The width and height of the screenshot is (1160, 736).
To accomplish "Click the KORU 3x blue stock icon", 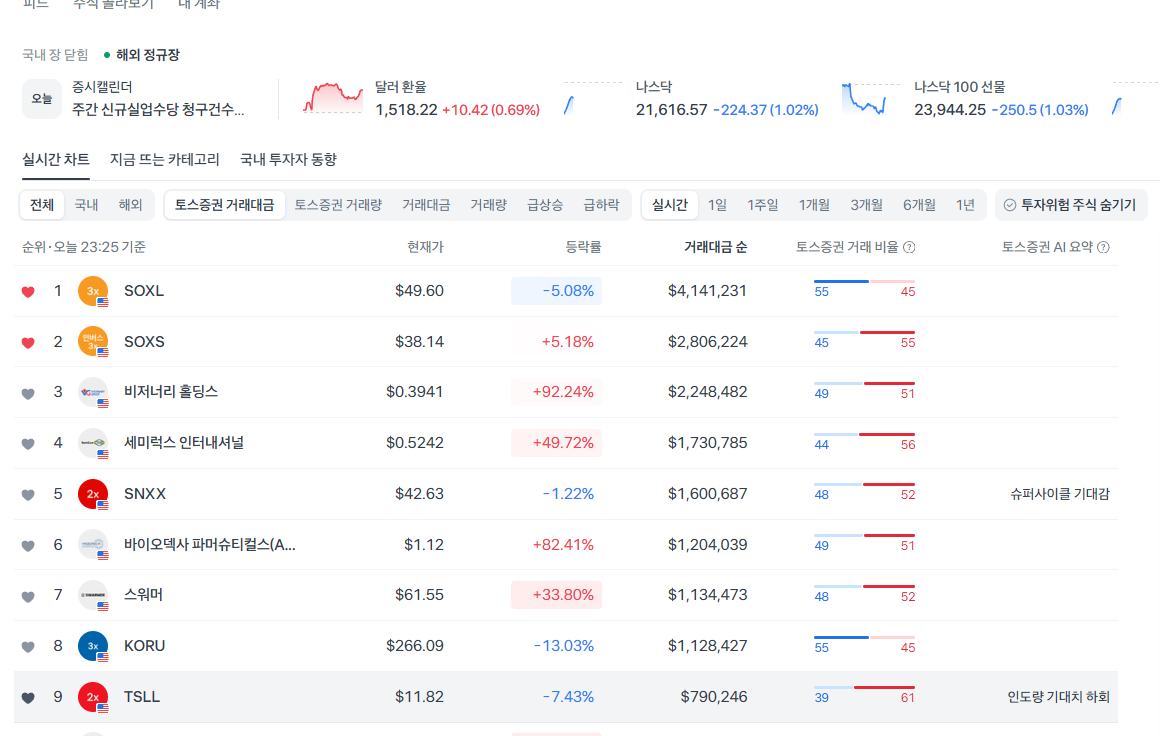I will click(92, 646).
